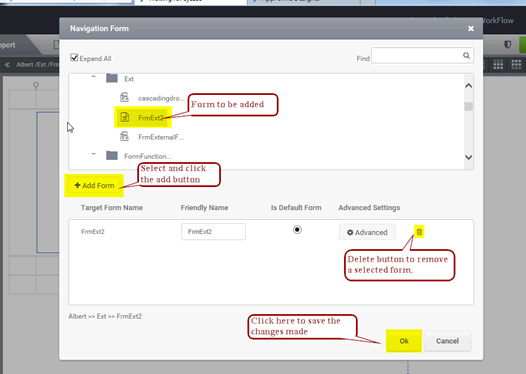Select the FormFunction... folder icon
Viewport: 526px width, 374px height.
112,155
